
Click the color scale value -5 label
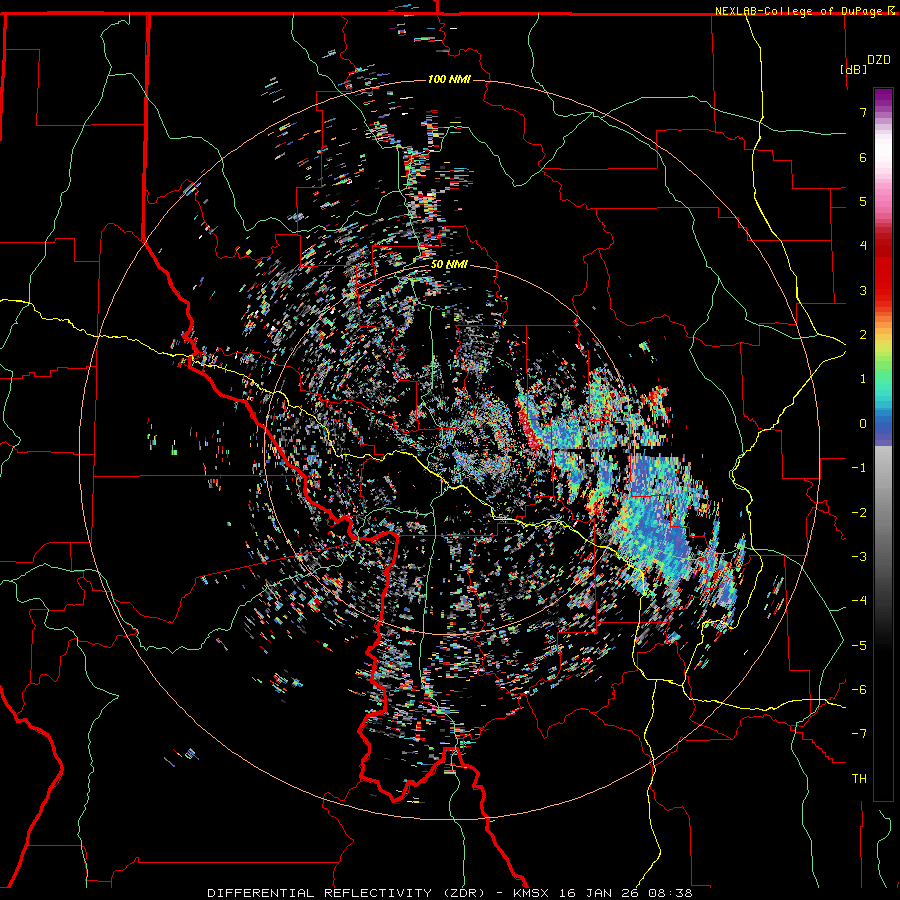pos(859,646)
